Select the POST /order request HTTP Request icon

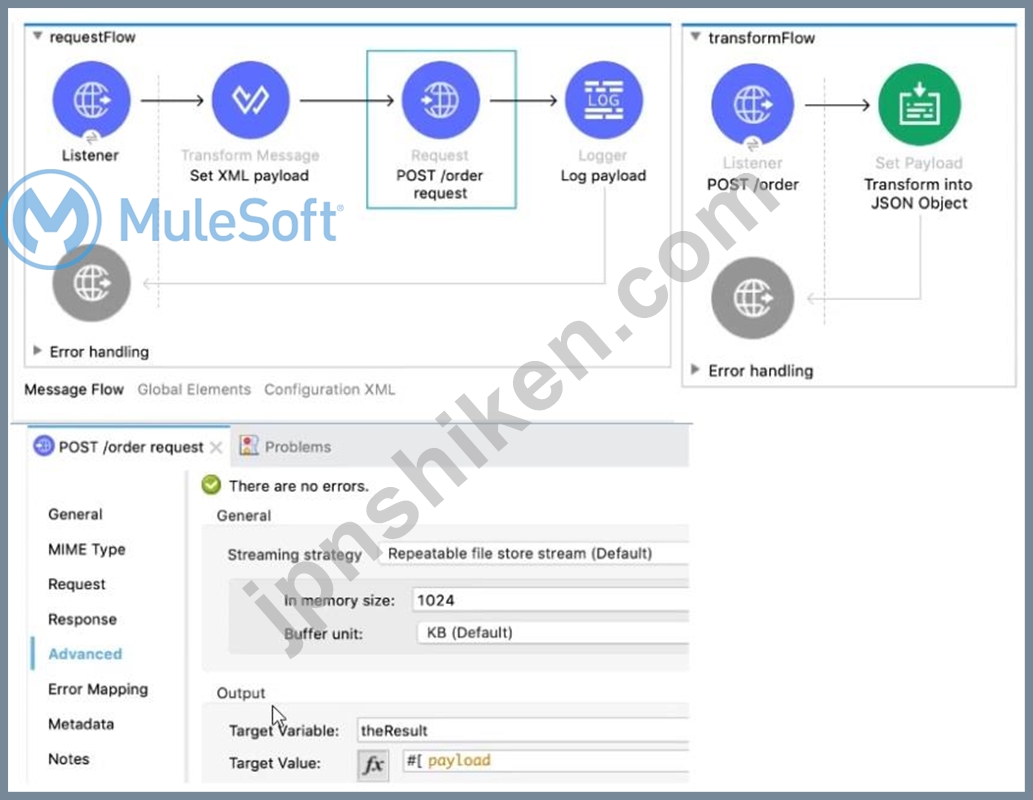[441, 100]
